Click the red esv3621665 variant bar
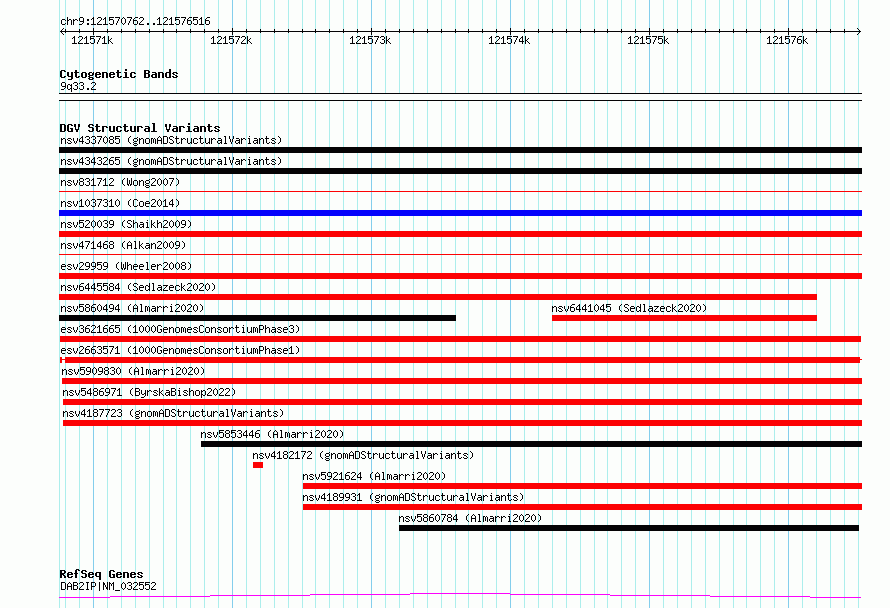This screenshot has width=890, height=608. pyautogui.click(x=460, y=339)
